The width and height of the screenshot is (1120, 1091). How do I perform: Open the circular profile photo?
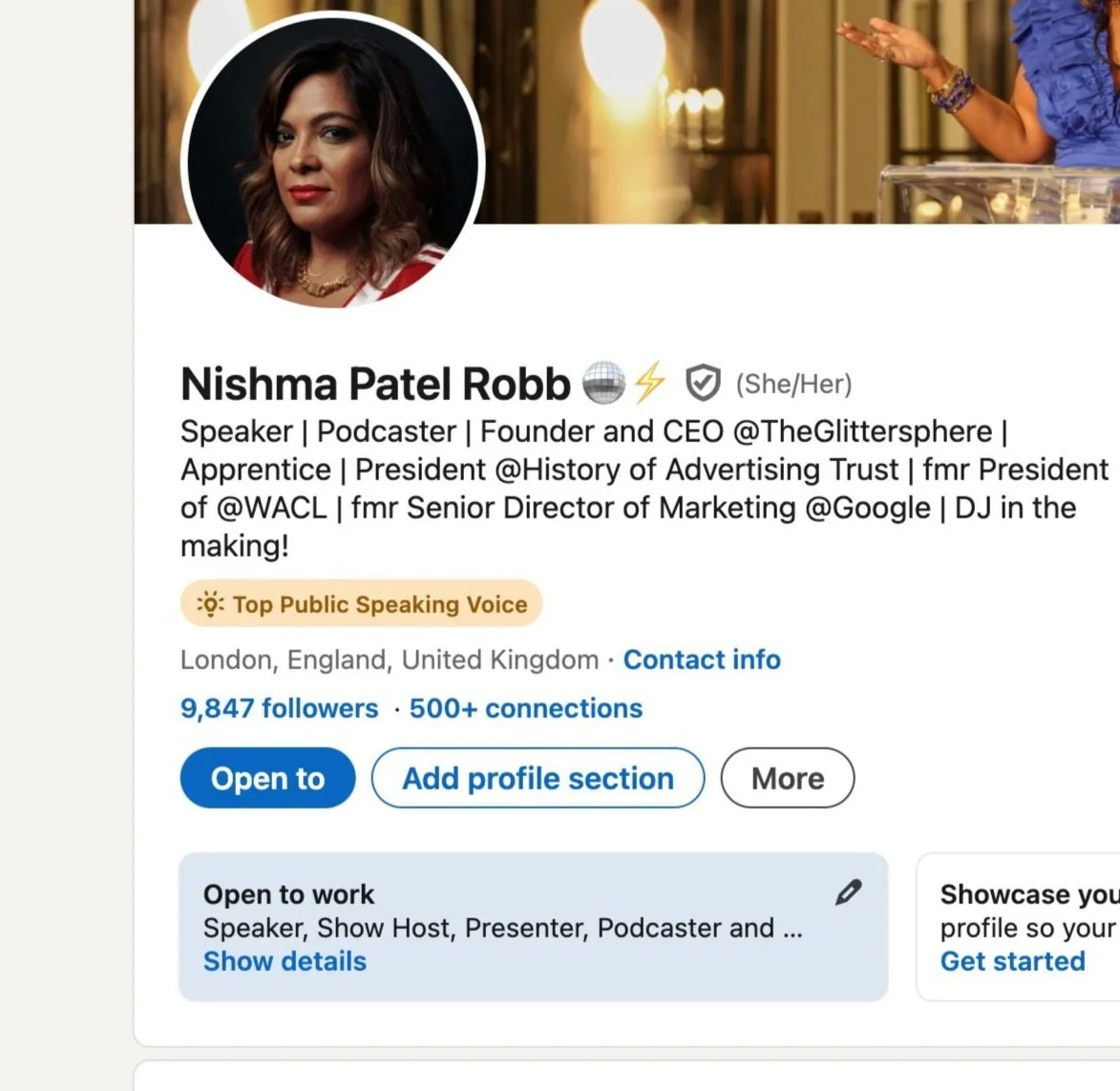tap(332, 160)
